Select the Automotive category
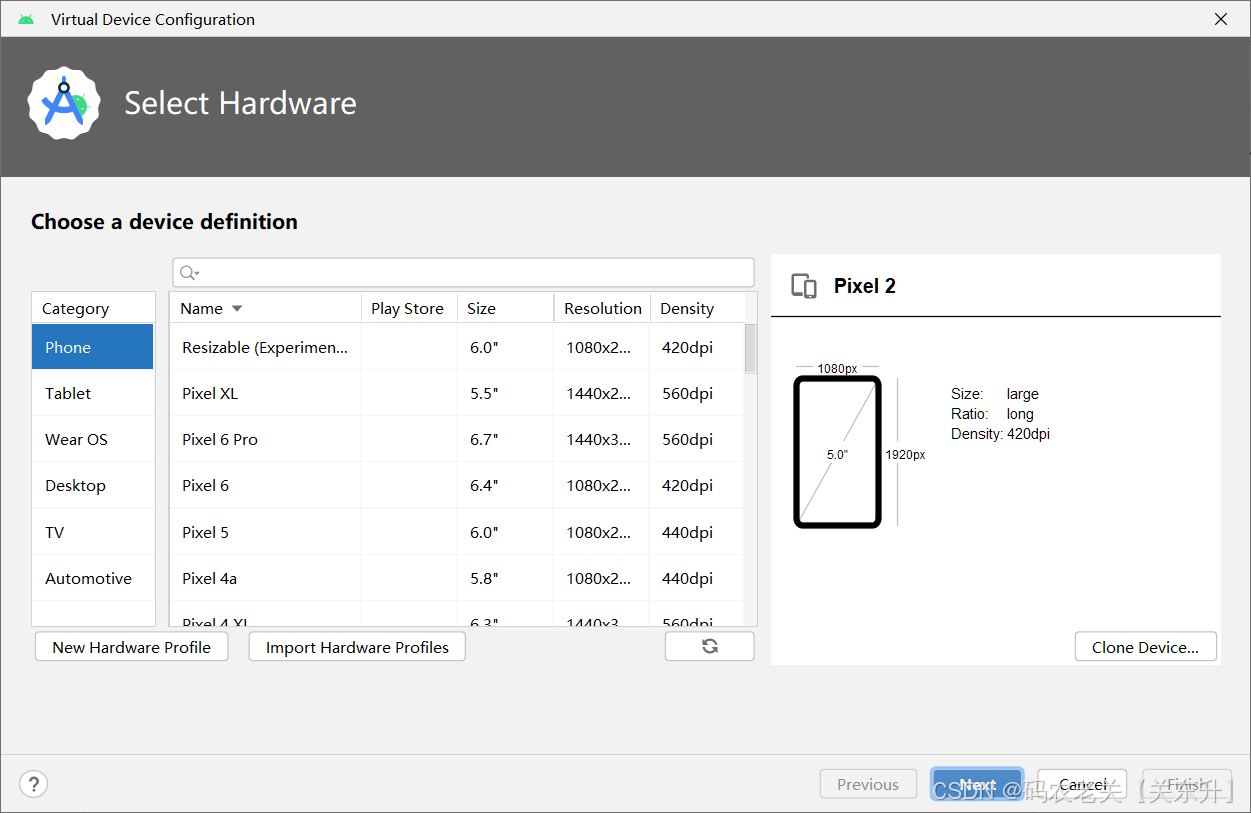Viewport: 1251px width, 813px height. 93,578
